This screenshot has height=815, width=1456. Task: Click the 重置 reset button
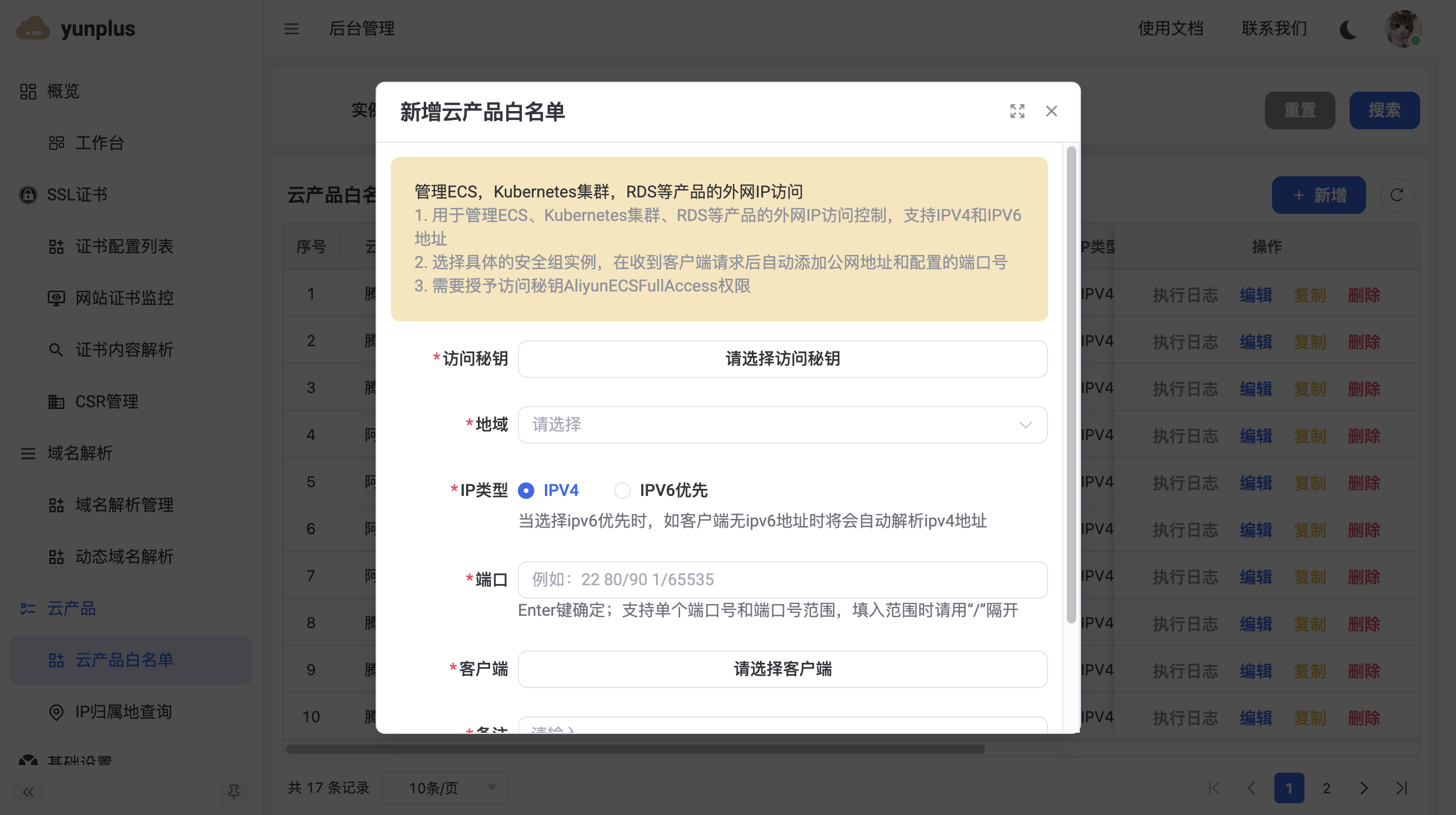point(1300,110)
